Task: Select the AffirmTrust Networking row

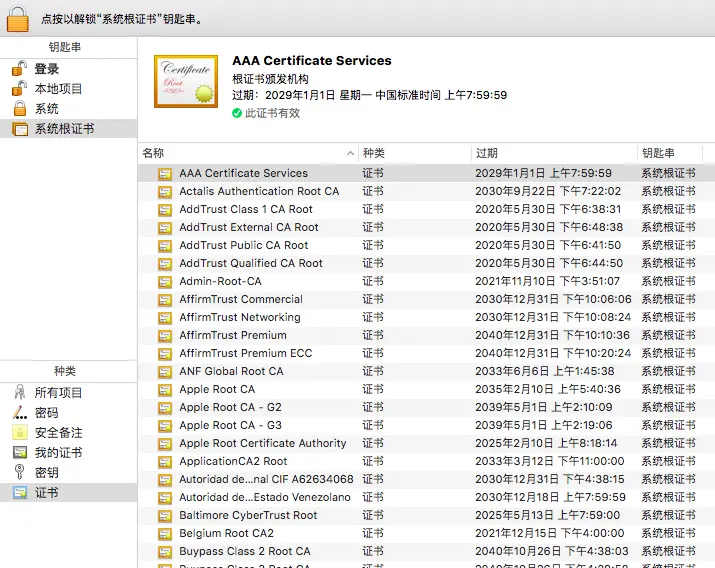Action: point(426,317)
